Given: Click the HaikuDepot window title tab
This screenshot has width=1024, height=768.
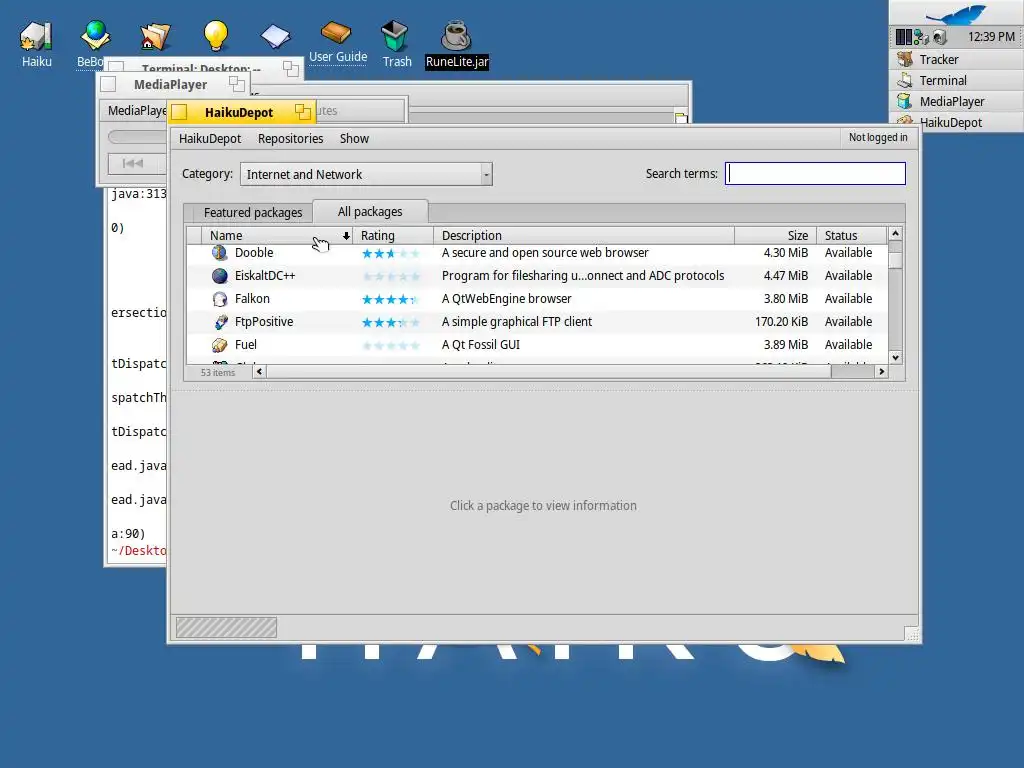Looking at the screenshot, I should (x=239, y=112).
